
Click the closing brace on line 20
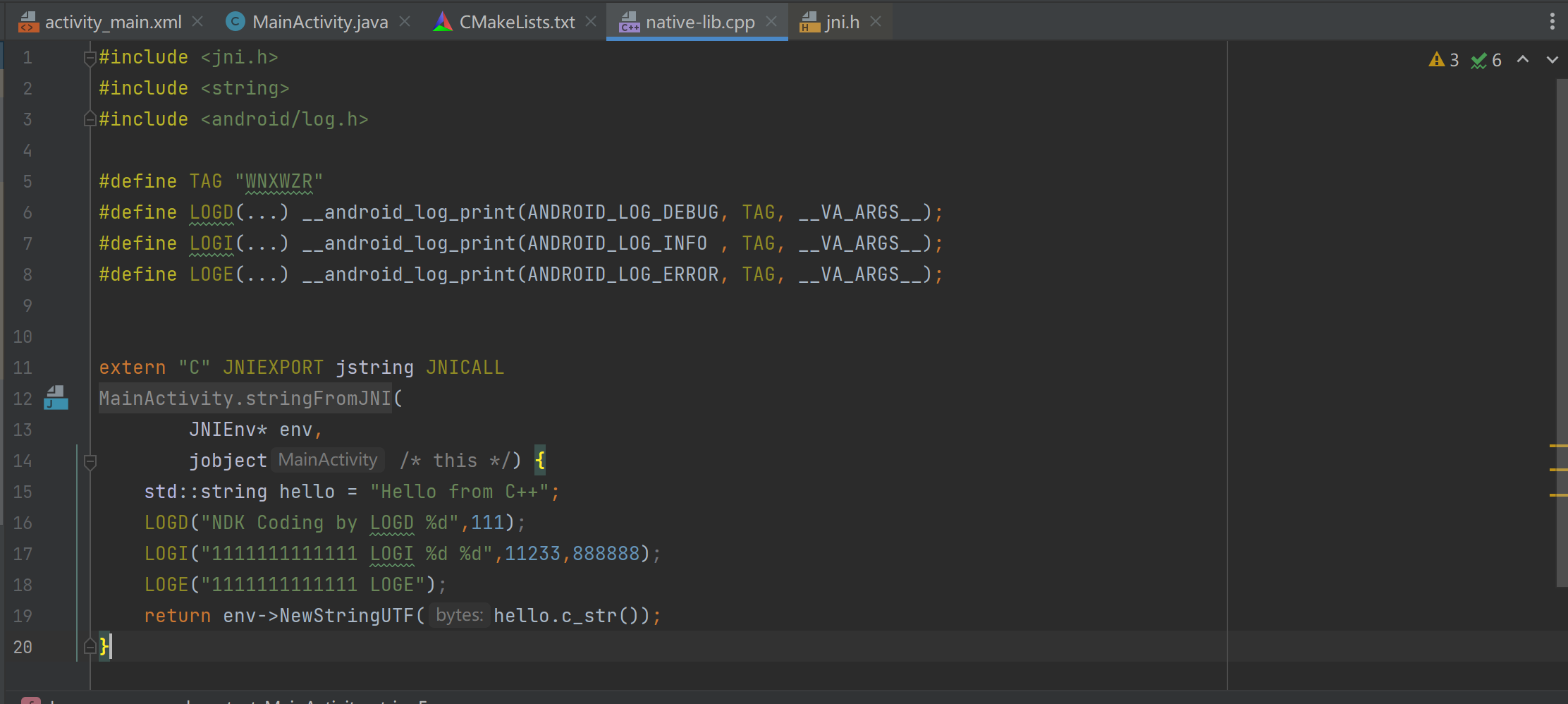tap(104, 646)
